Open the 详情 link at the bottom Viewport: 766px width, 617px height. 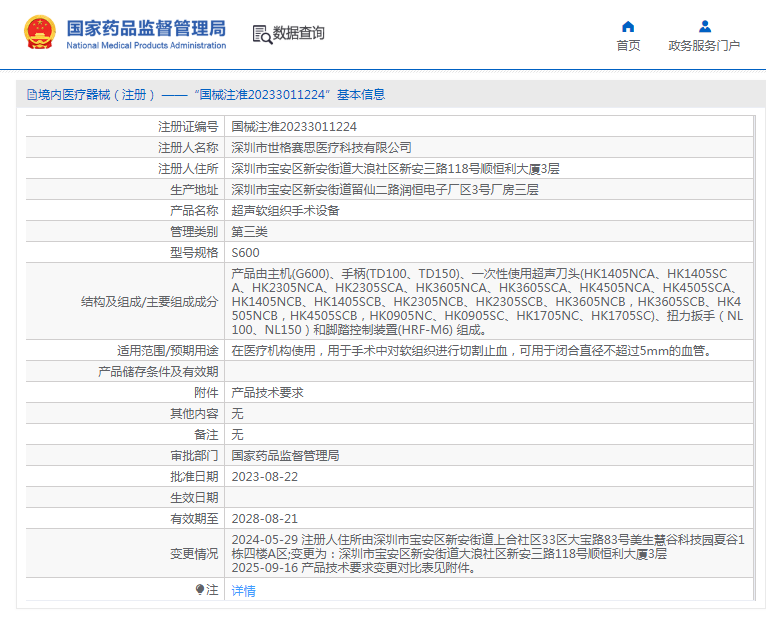[244, 591]
